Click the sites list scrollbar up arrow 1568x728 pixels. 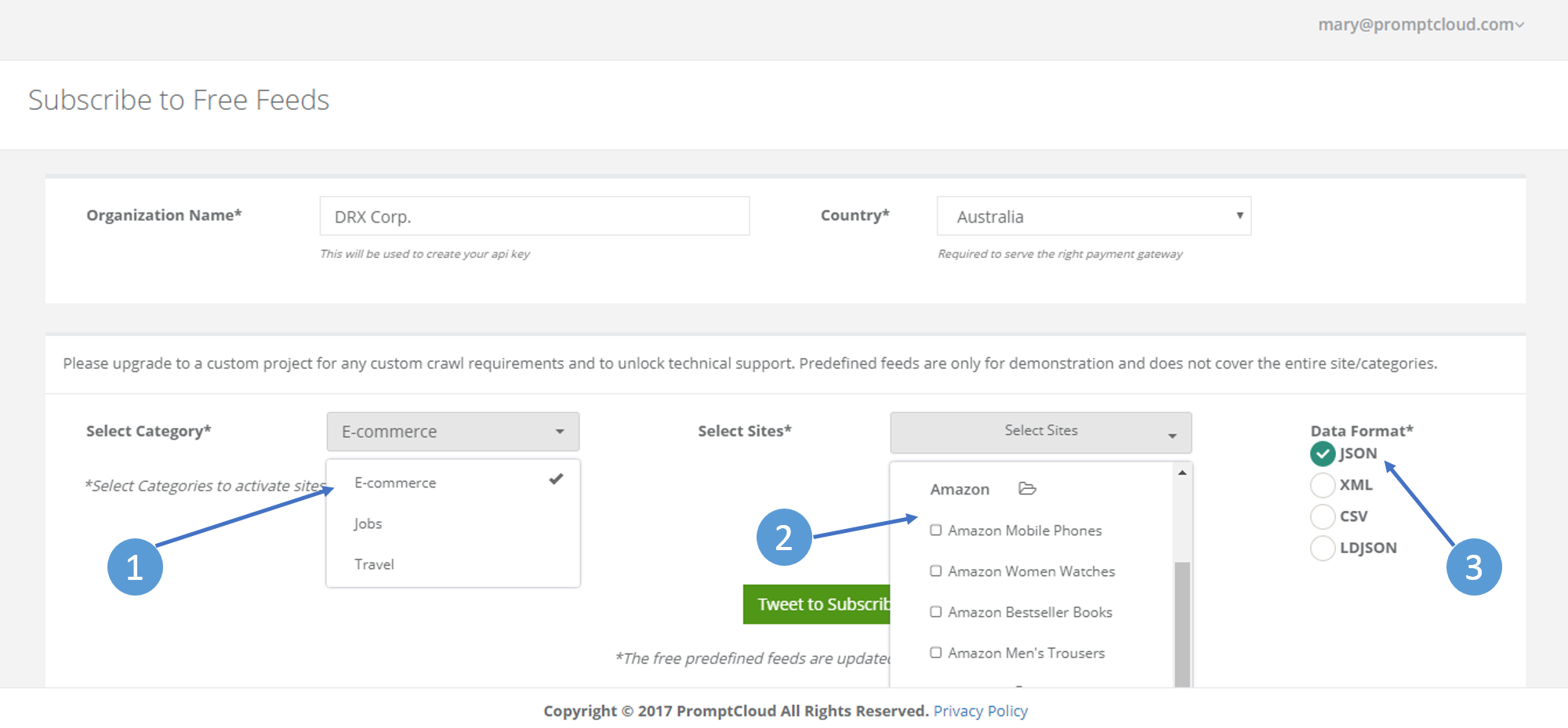1182,473
